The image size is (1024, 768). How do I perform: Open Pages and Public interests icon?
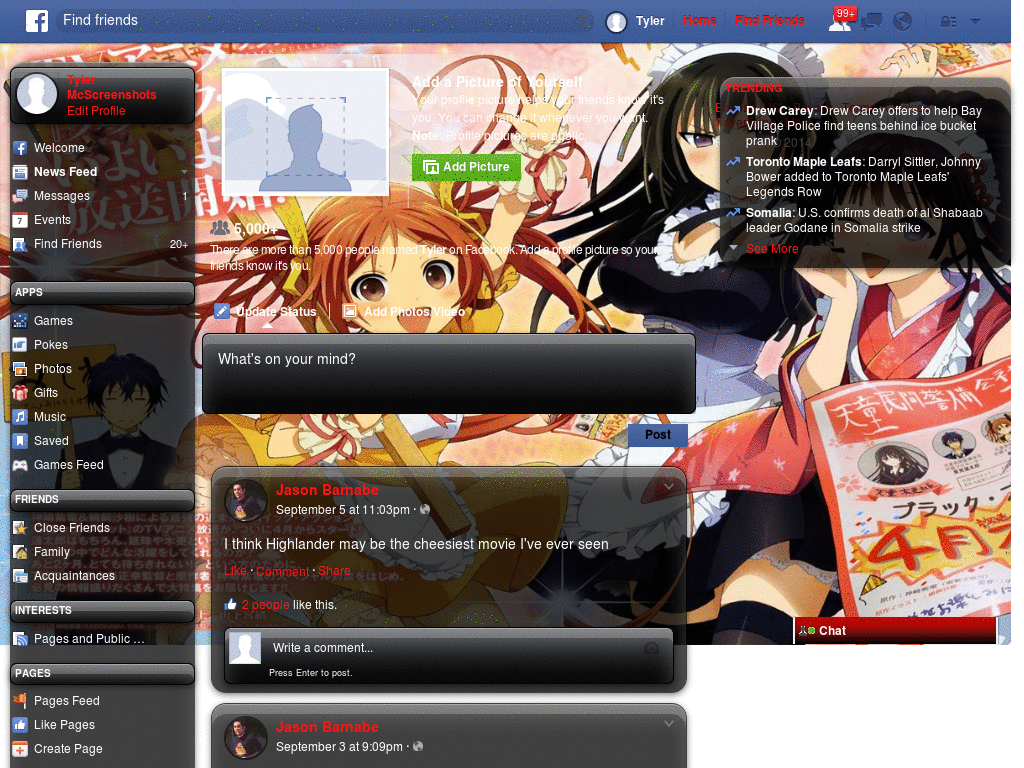pos(20,639)
